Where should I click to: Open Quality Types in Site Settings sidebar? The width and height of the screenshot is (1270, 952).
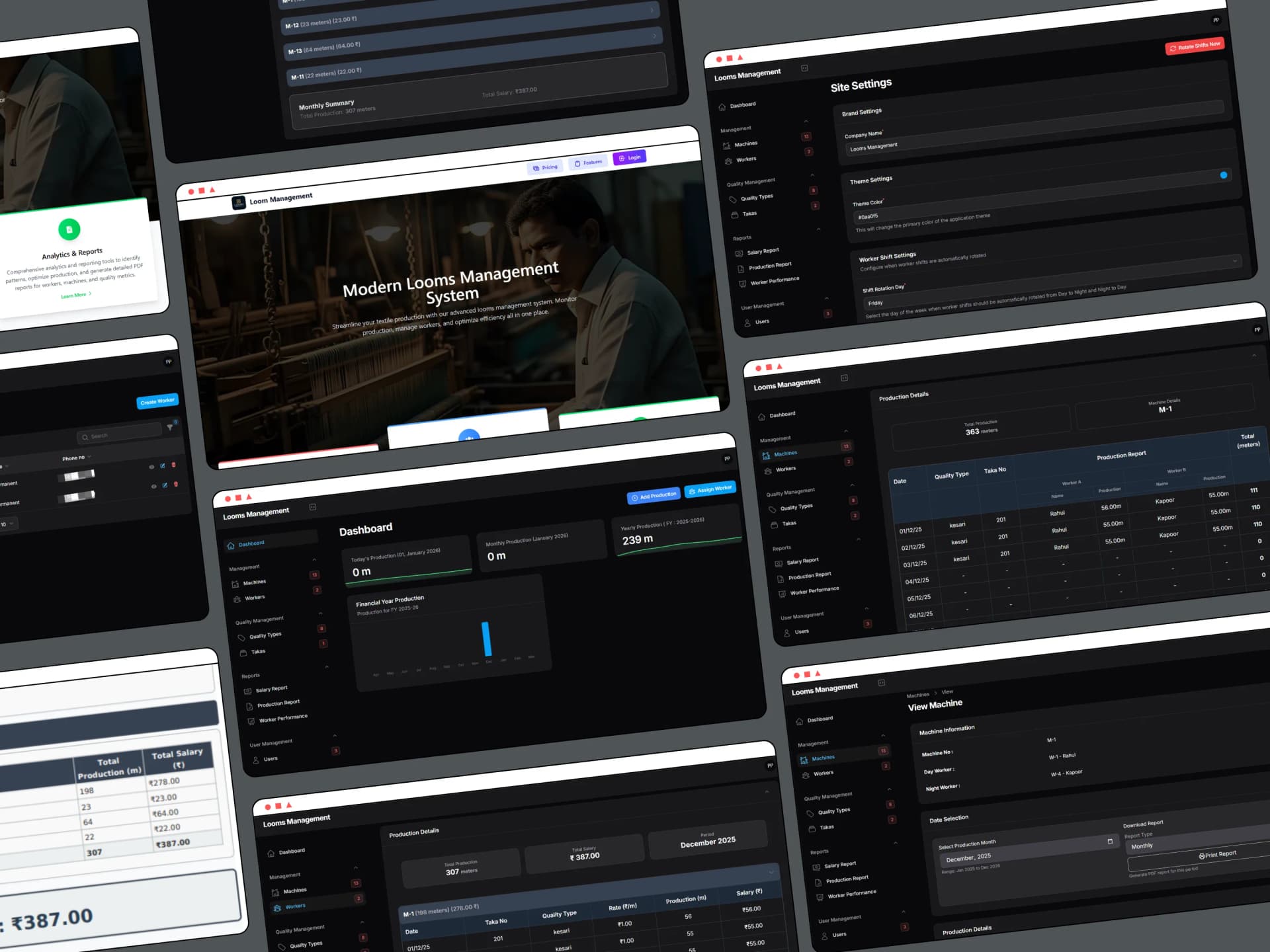click(757, 197)
